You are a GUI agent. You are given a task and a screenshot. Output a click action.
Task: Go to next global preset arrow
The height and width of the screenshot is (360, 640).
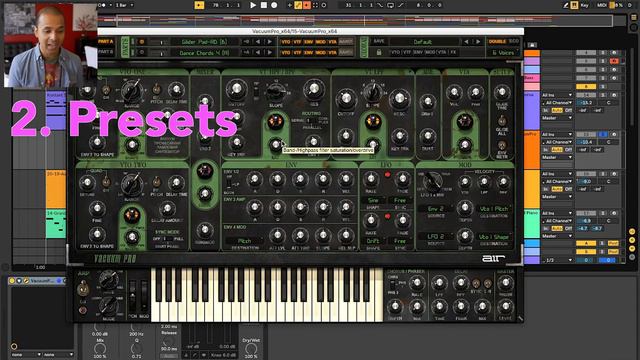pos(478,42)
